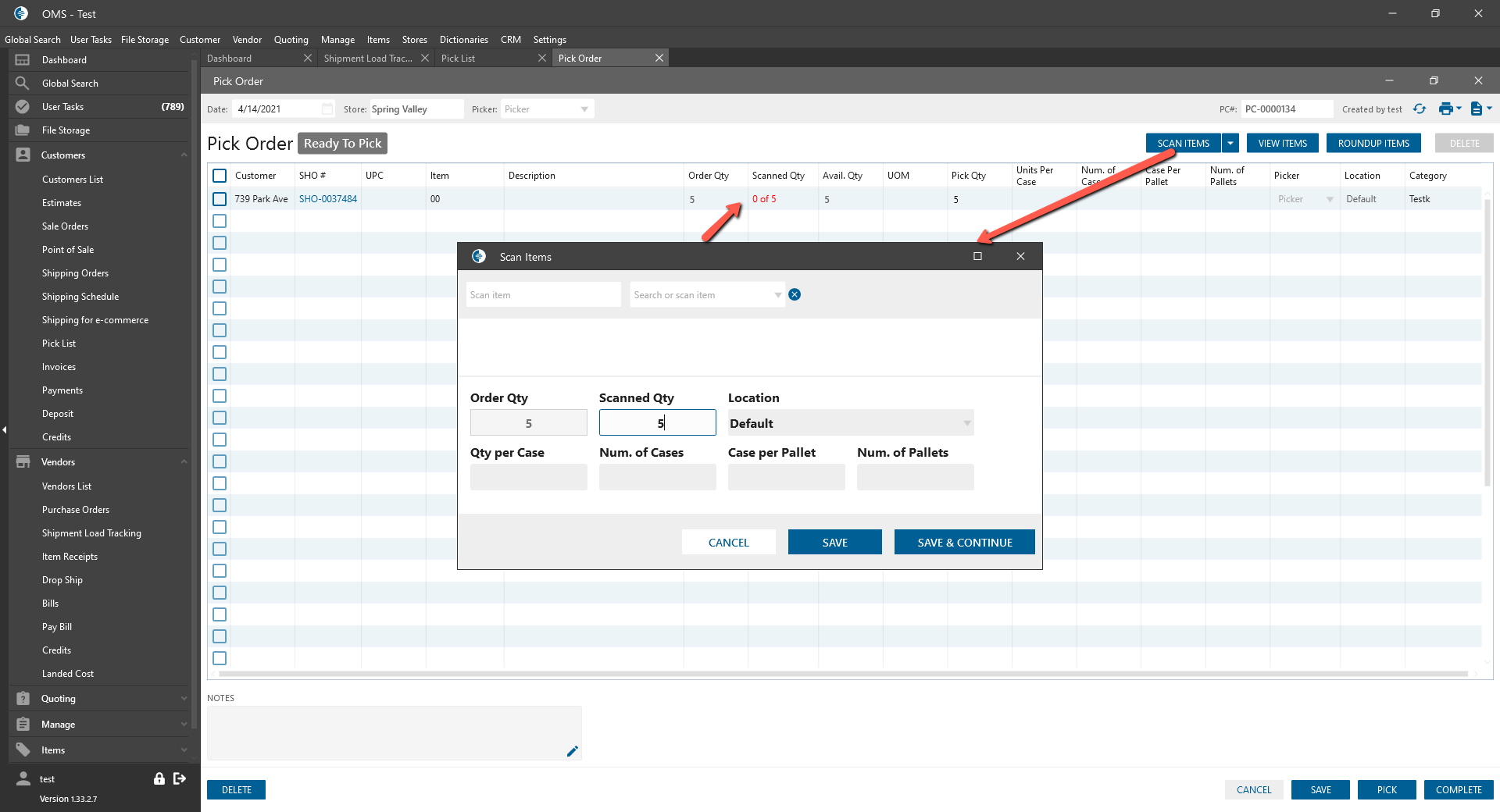Refresh the pick order
The image size is (1500, 812).
(1420, 109)
